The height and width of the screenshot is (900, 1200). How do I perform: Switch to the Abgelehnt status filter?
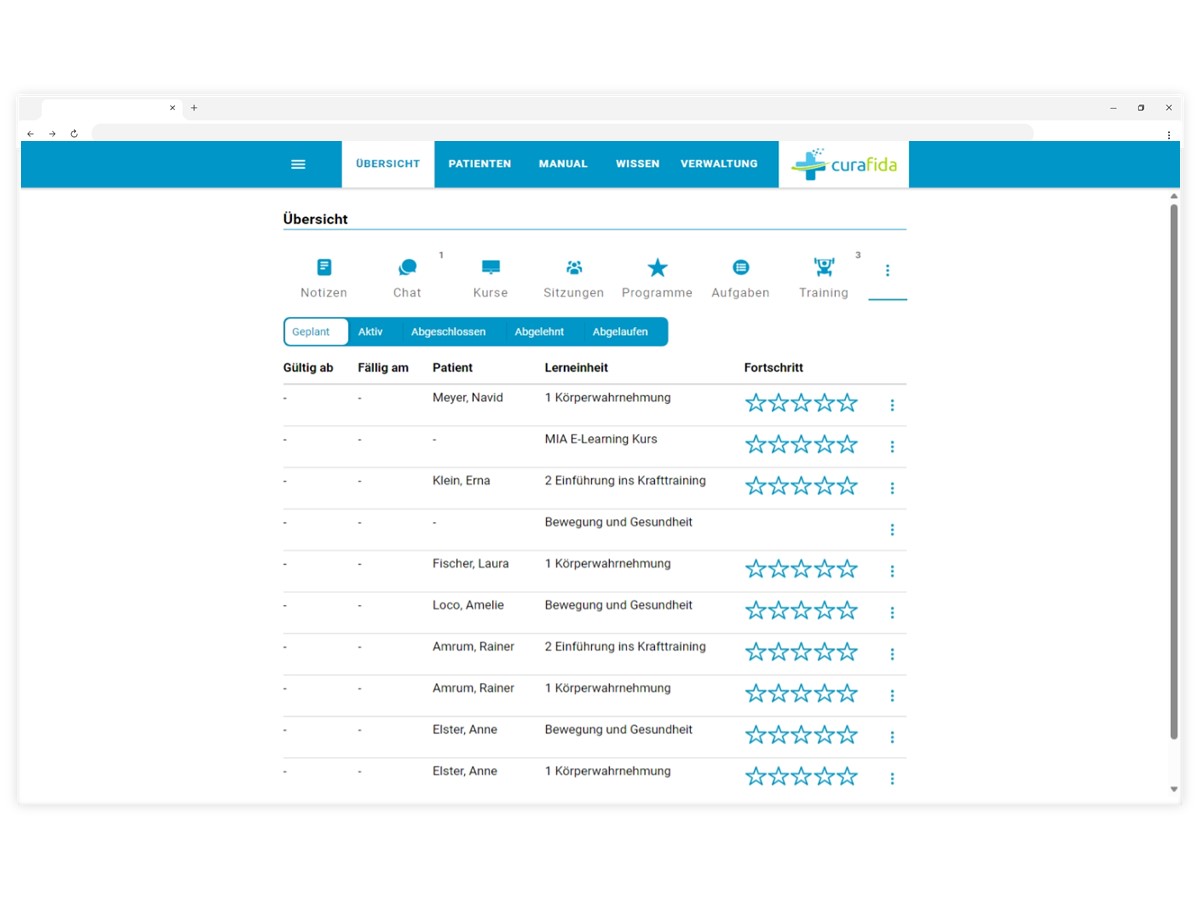(x=539, y=332)
